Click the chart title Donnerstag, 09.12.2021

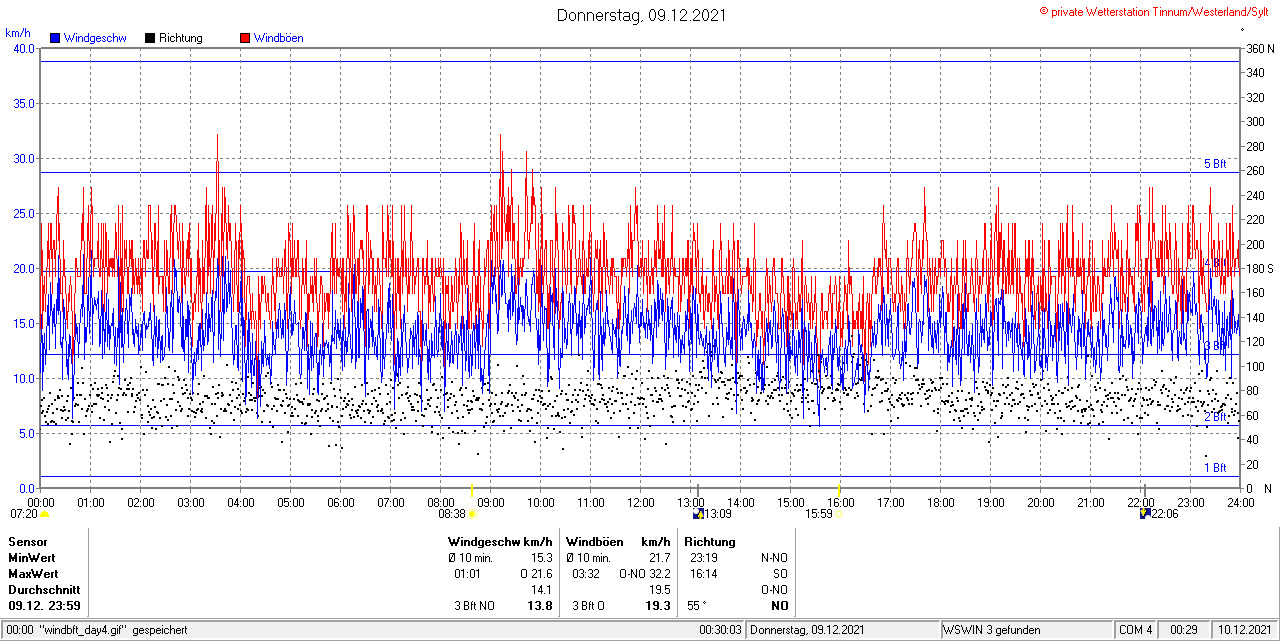(641, 15)
